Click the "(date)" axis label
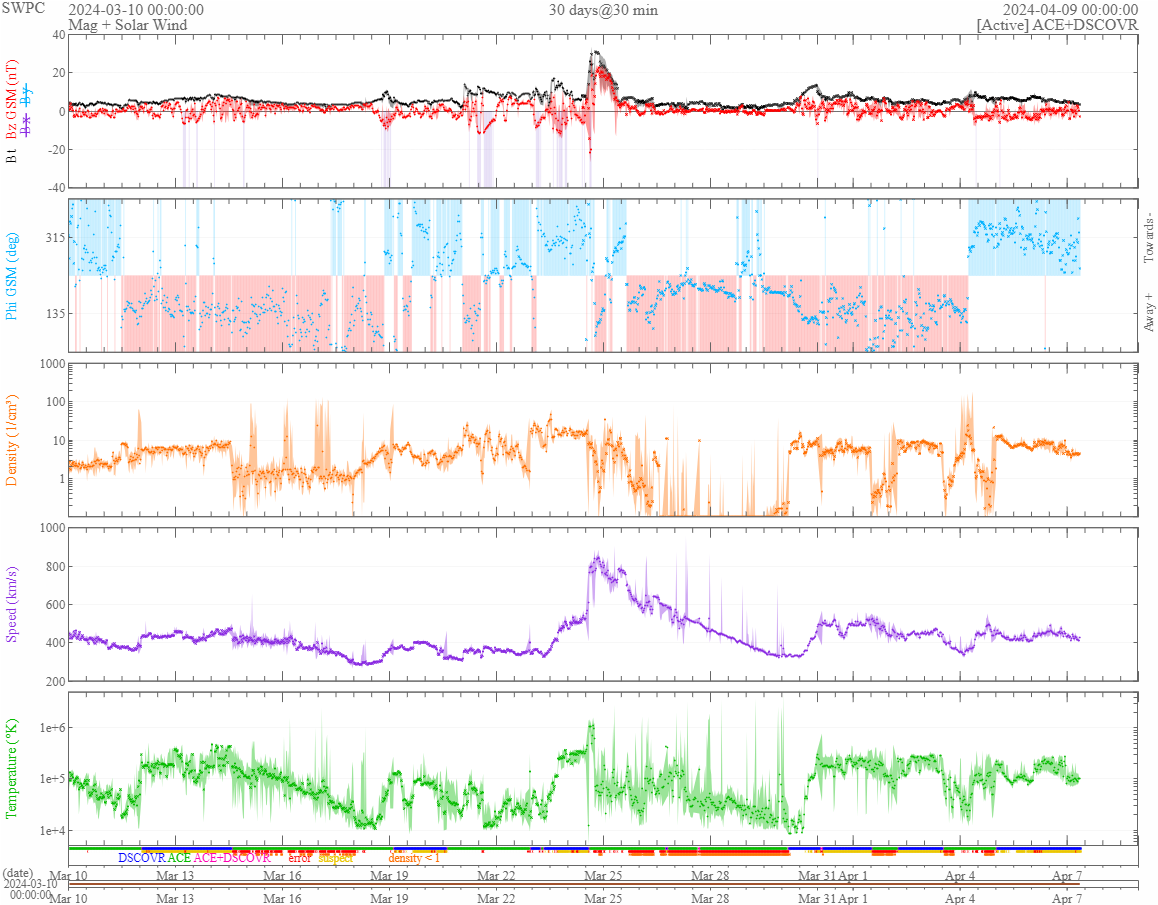The image size is (1158, 905). (x=18, y=873)
